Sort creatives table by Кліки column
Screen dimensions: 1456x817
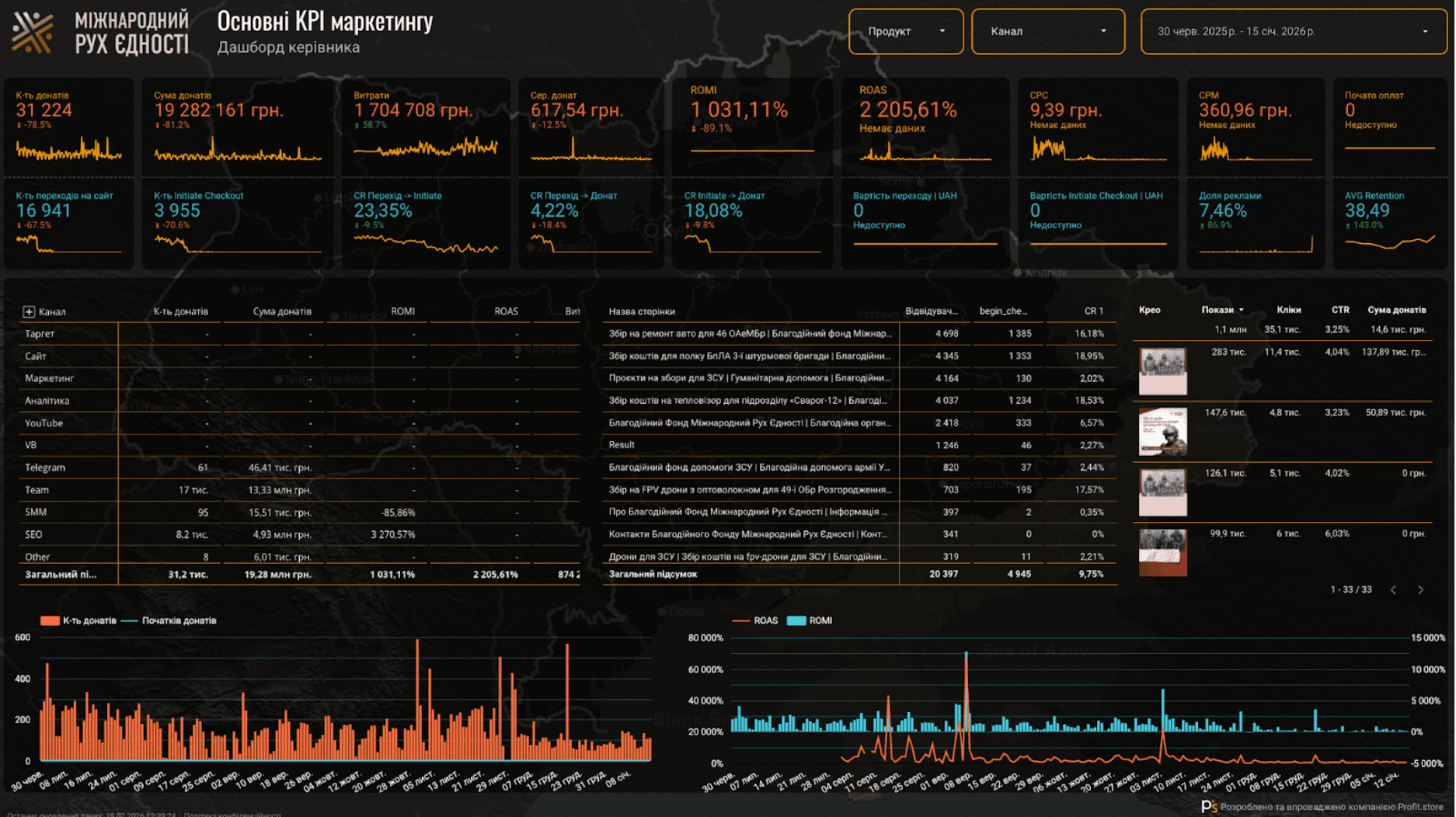pyautogui.click(x=1288, y=310)
